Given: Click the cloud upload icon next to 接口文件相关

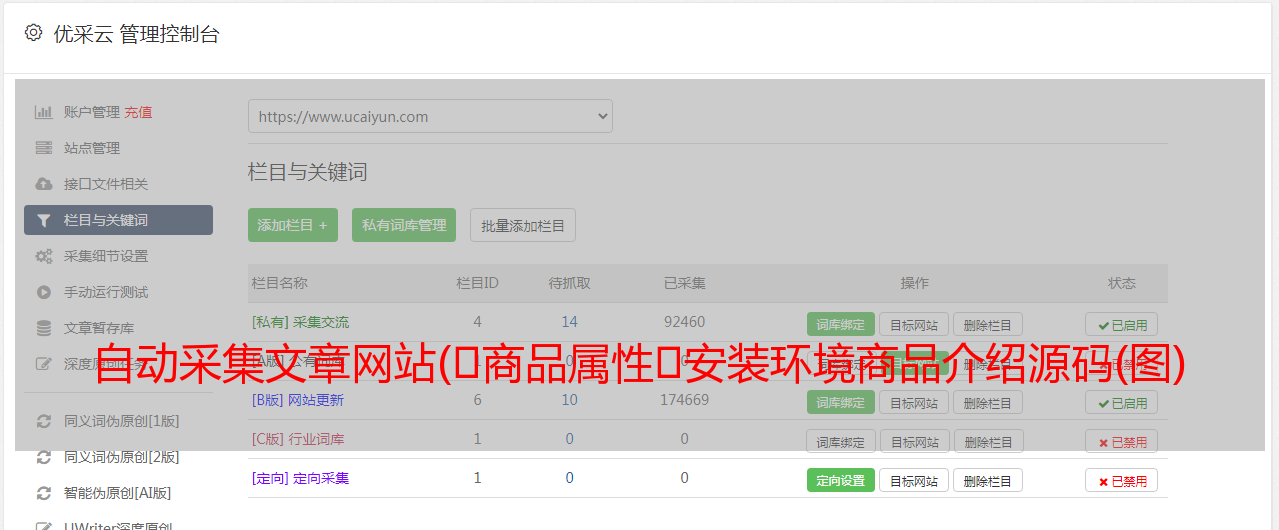Looking at the screenshot, I should 44,184.
